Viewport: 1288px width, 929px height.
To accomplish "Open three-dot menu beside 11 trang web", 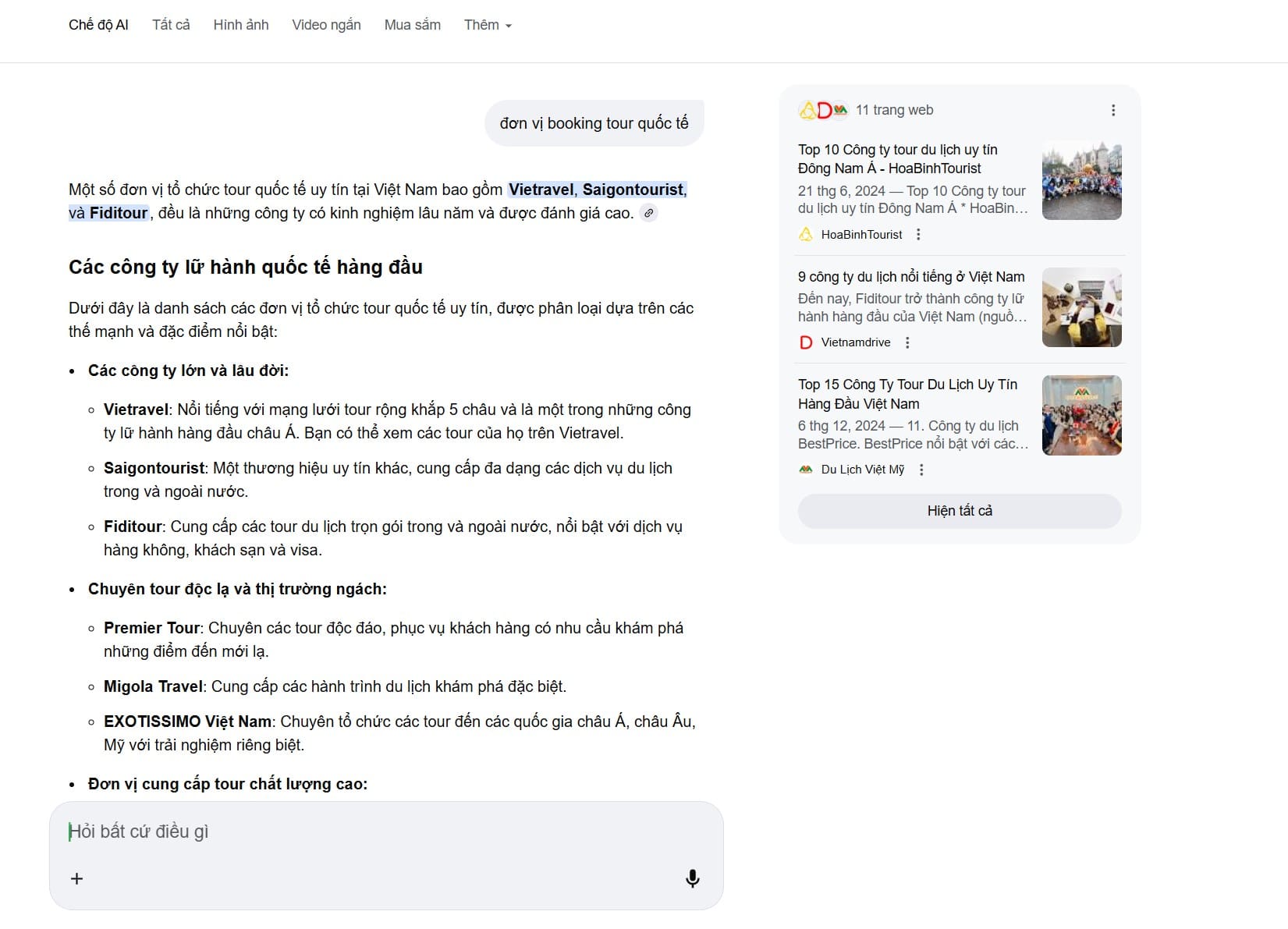I will click(1113, 111).
